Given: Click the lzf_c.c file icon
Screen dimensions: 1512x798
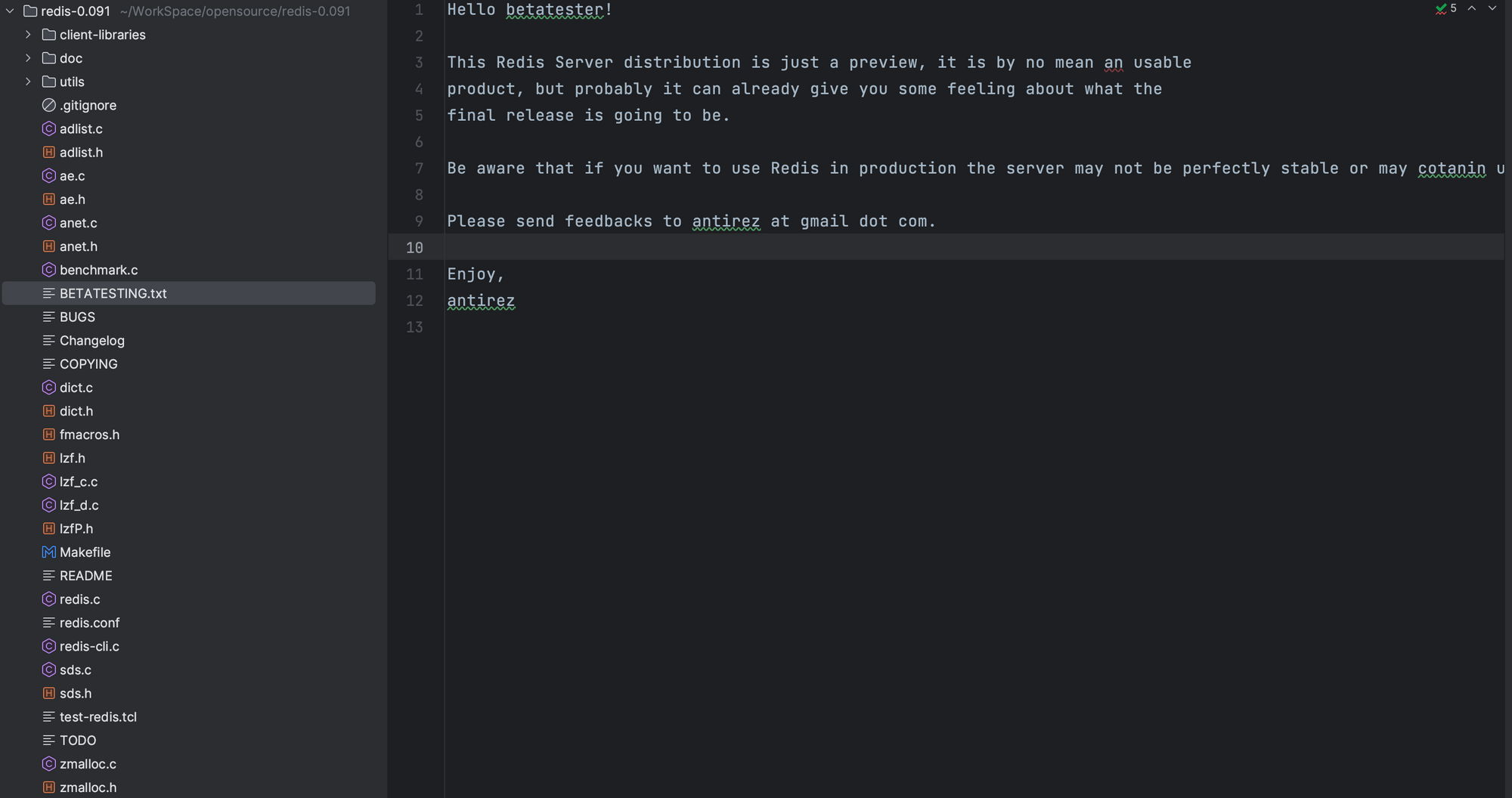Looking at the screenshot, I should tap(49, 481).
